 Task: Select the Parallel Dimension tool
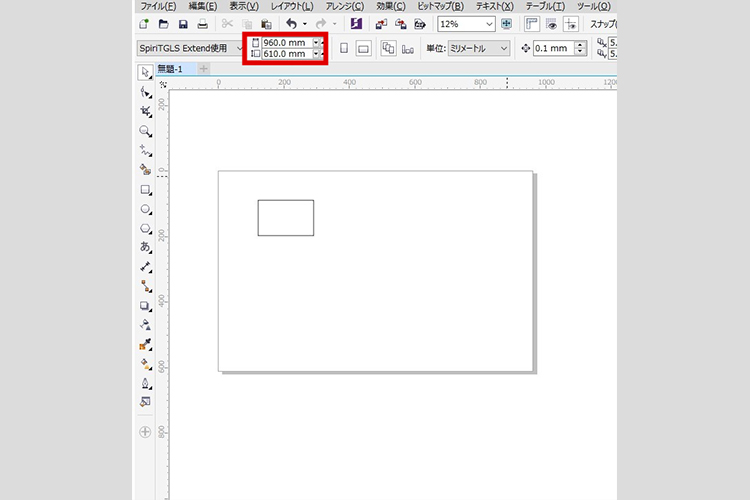(145, 267)
